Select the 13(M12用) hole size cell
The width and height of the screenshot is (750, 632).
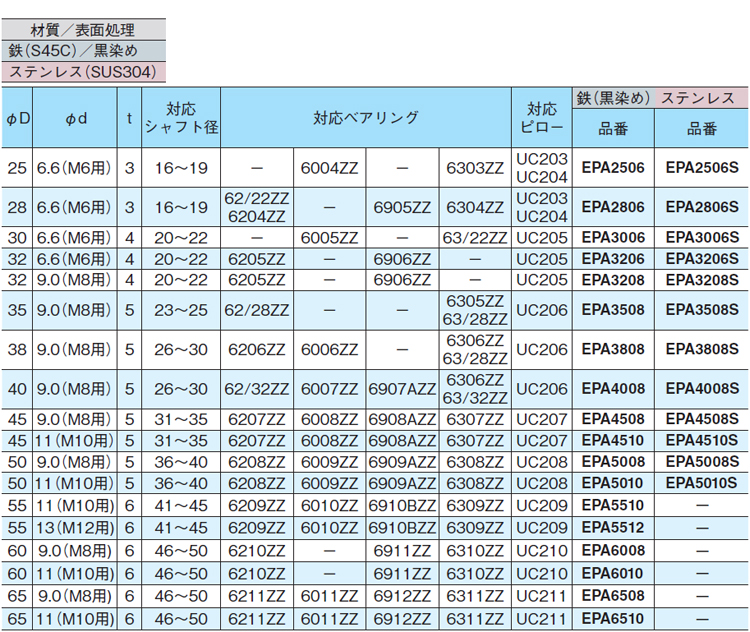[75, 526]
